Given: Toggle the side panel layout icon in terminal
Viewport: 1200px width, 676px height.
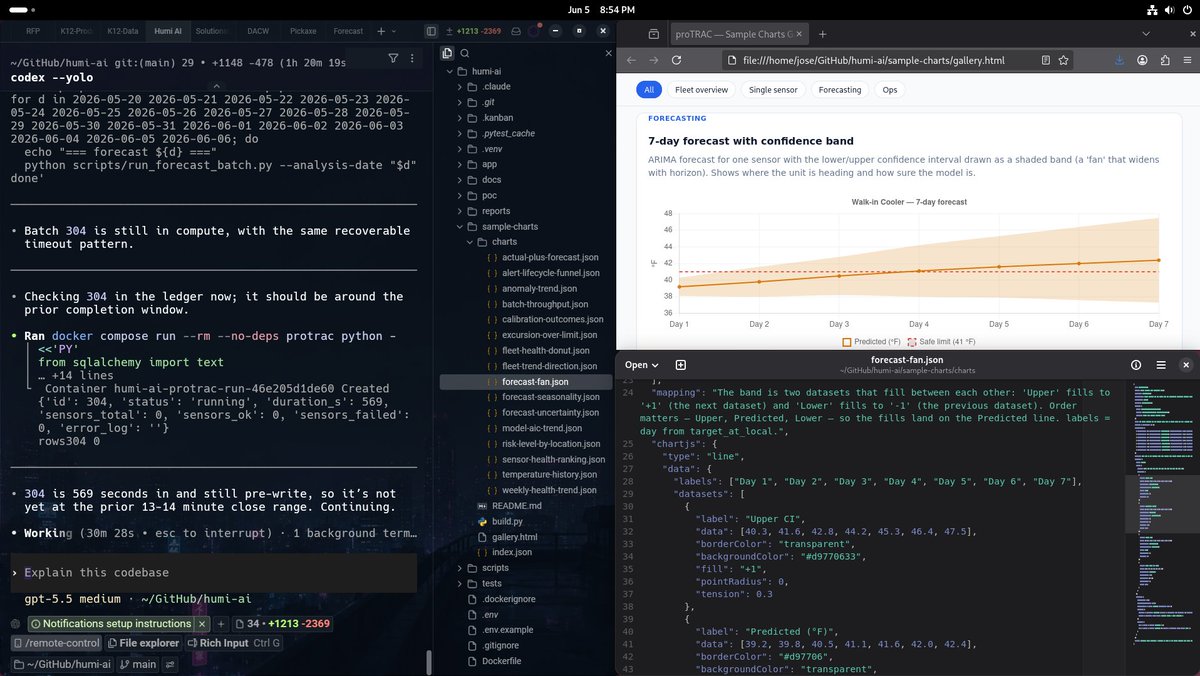Looking at the screenshot, I should point(431,31).
